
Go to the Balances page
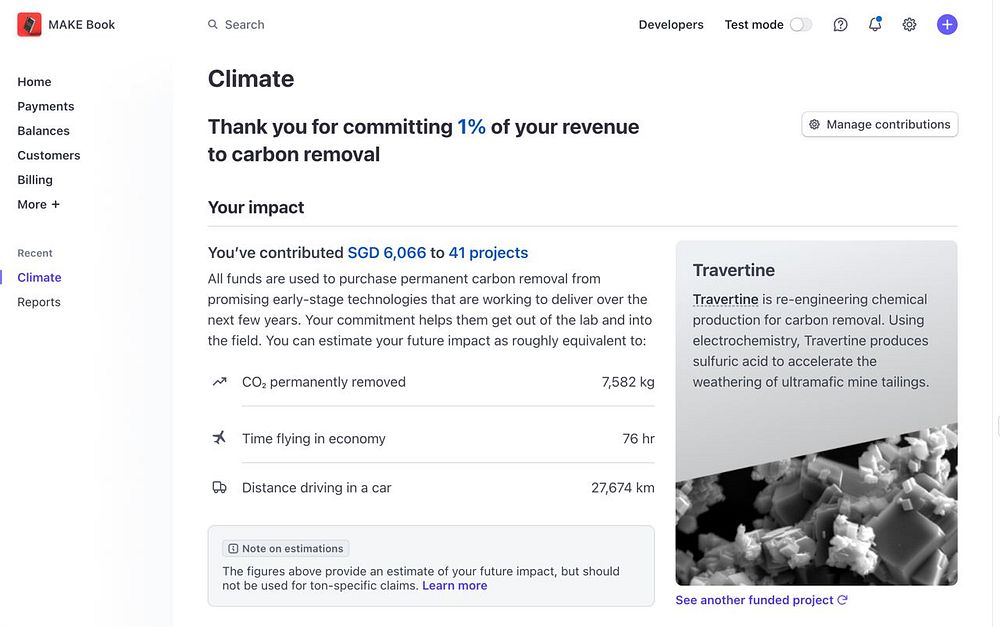click(x=43, y=131)
